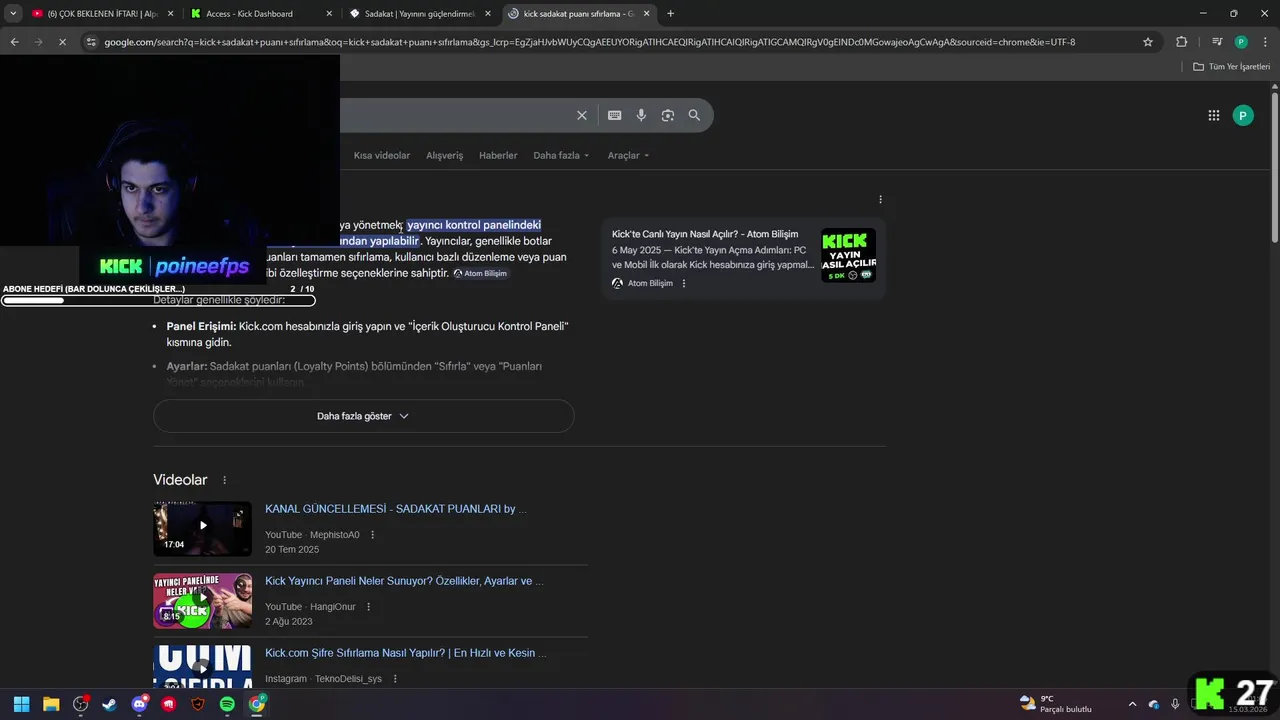
Task: Focus the Chrome address bar URL
Action: pos(590,42)
